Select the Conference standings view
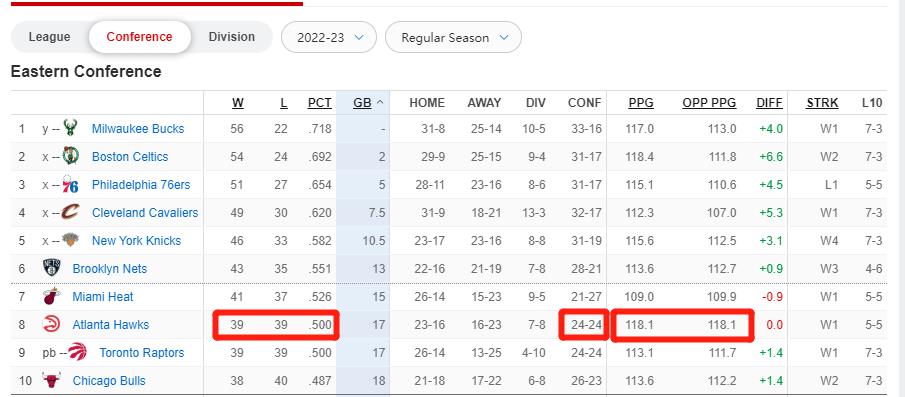The height and width of the screenshot is (397, 905). pos(140,37)
